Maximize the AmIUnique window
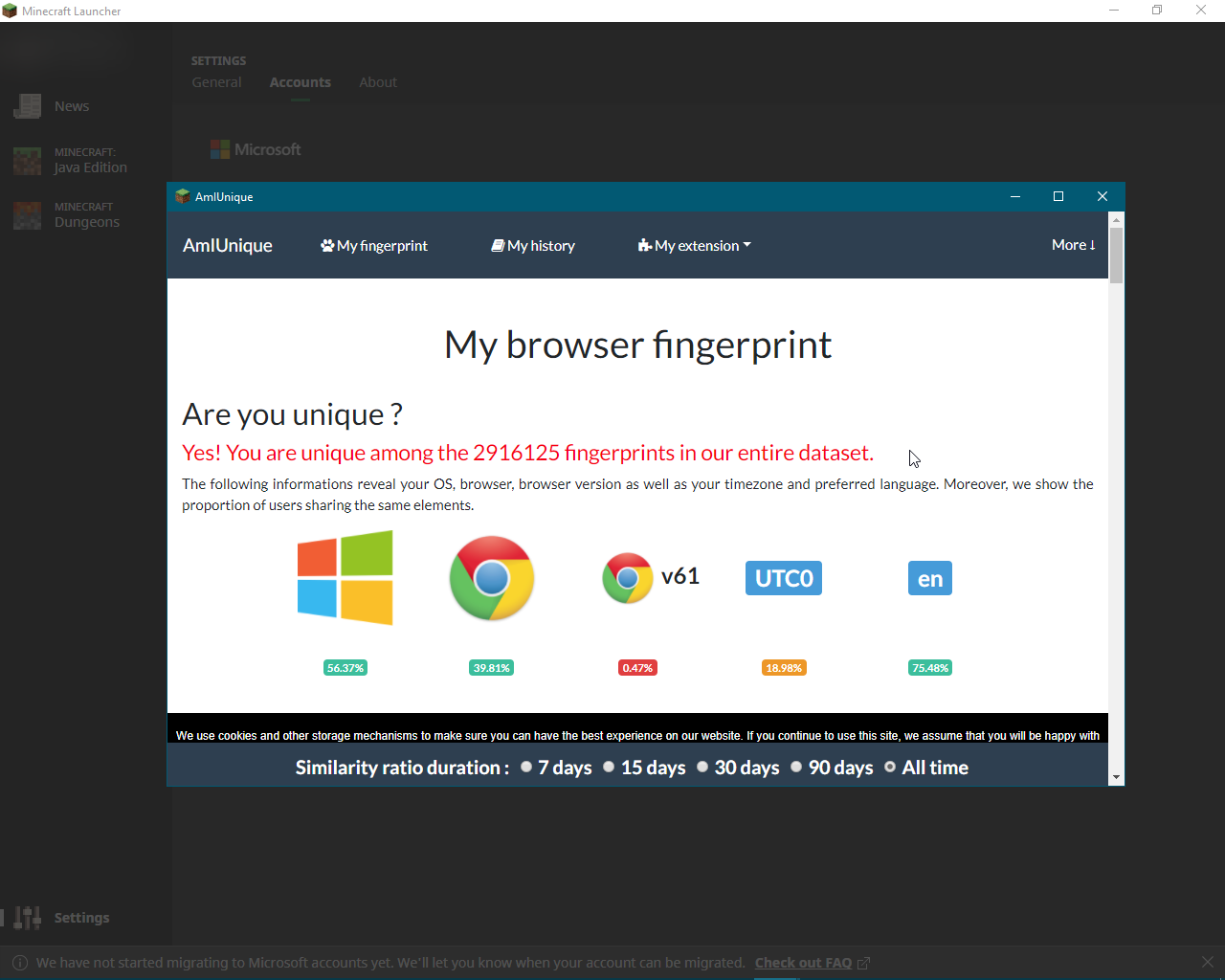This screenshot has height=980, width=1225. [1058, 196]
